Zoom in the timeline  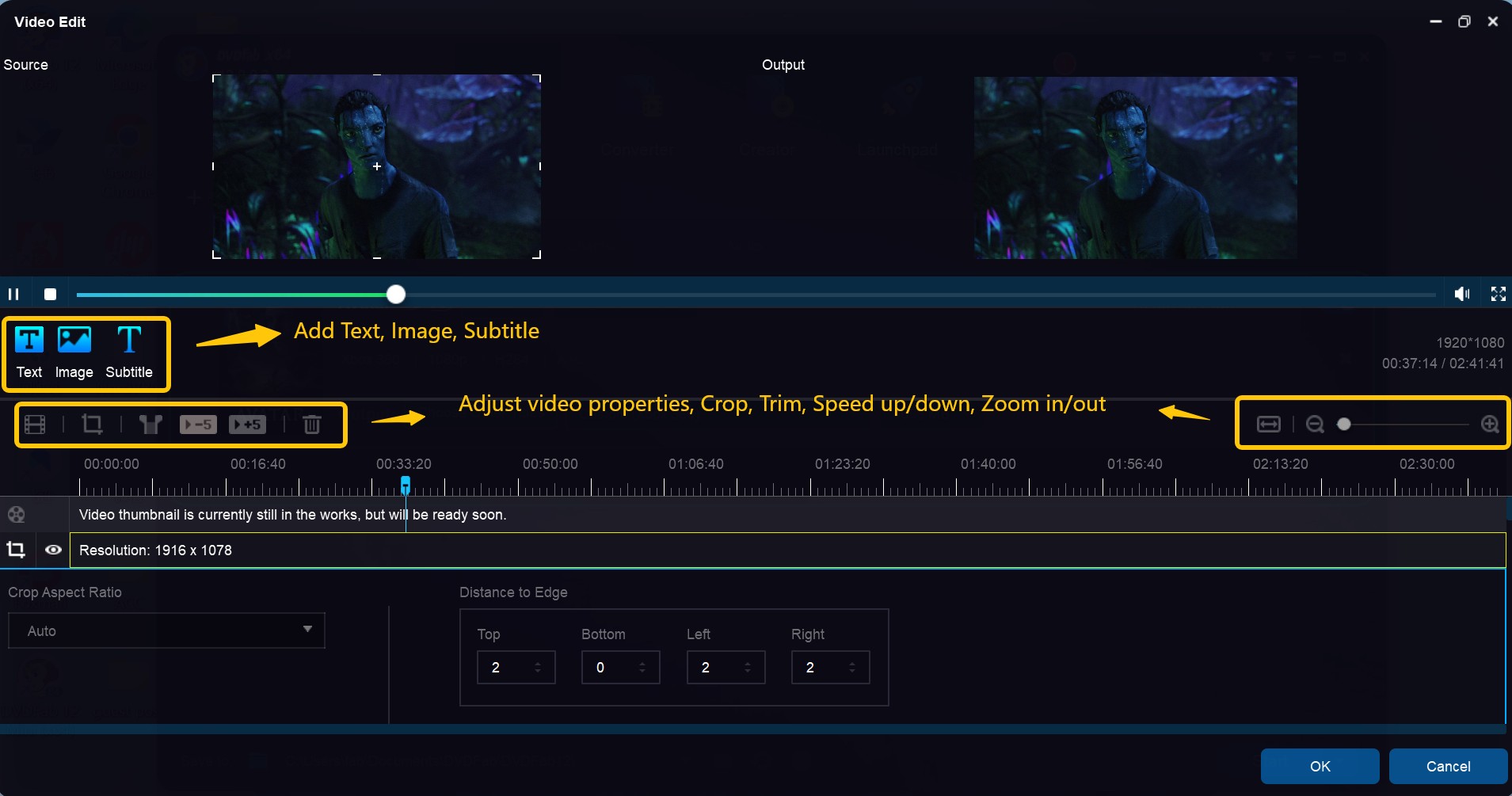click(x=1490, y=425)
